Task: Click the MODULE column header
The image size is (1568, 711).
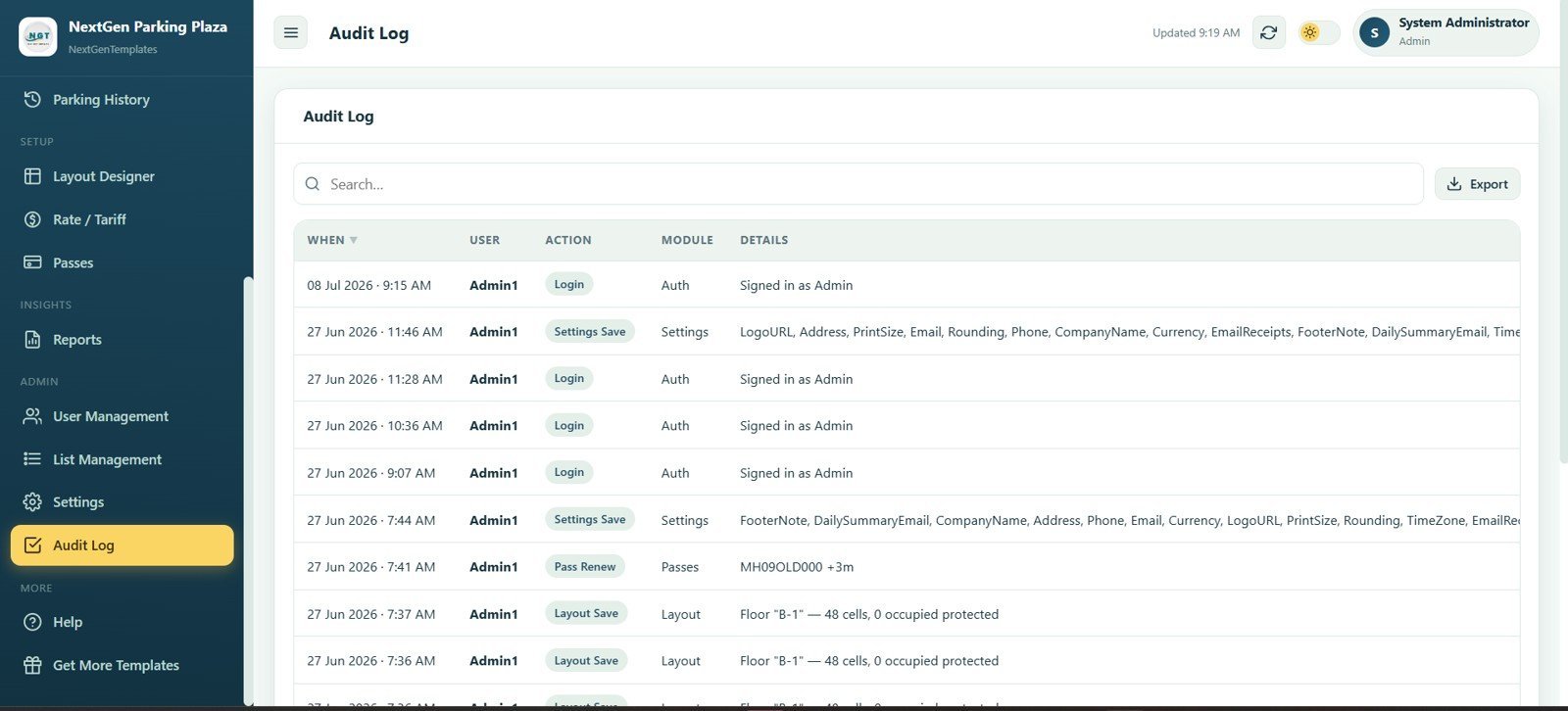Action: (x=687, y=240)
